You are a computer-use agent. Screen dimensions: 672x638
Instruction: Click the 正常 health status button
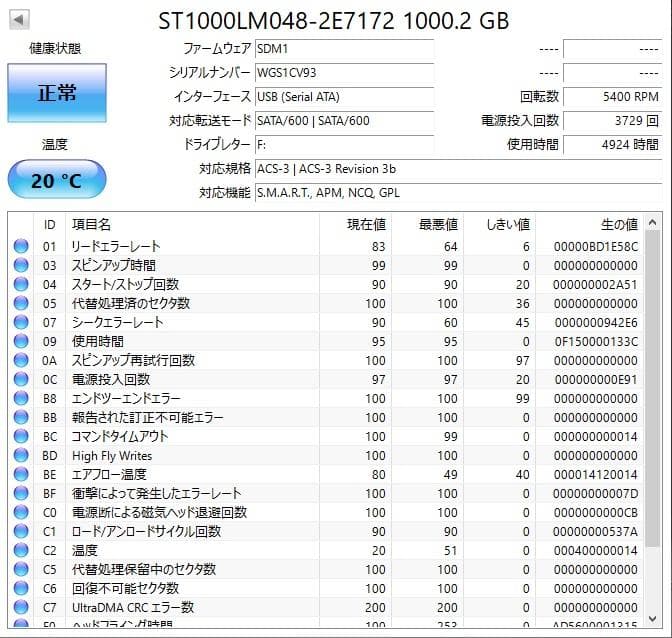57,93
